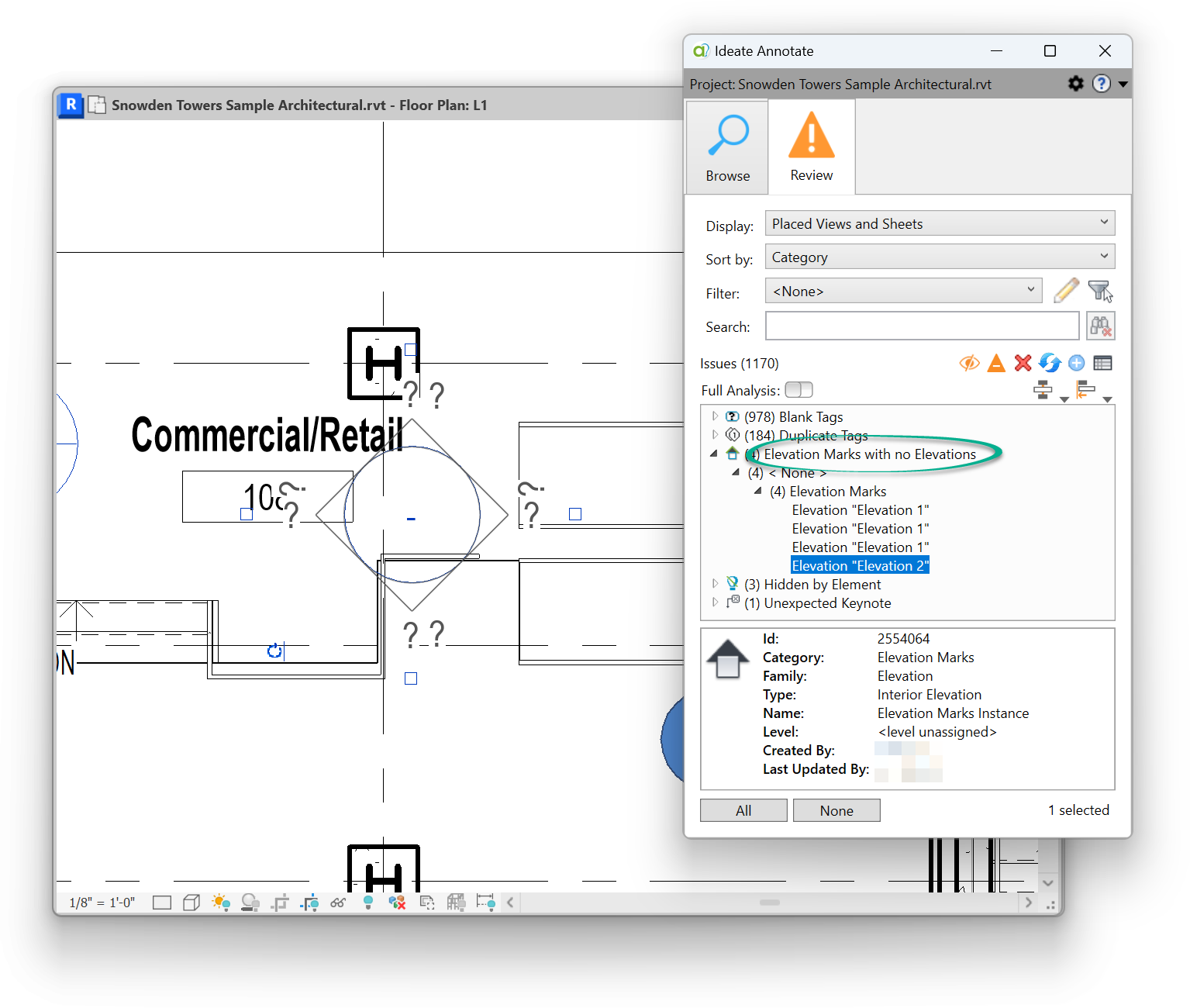This screenshot has width=1190, height=1008.
Task: Click the Revit detail level square icon
Action: click(x=162, y=902)
